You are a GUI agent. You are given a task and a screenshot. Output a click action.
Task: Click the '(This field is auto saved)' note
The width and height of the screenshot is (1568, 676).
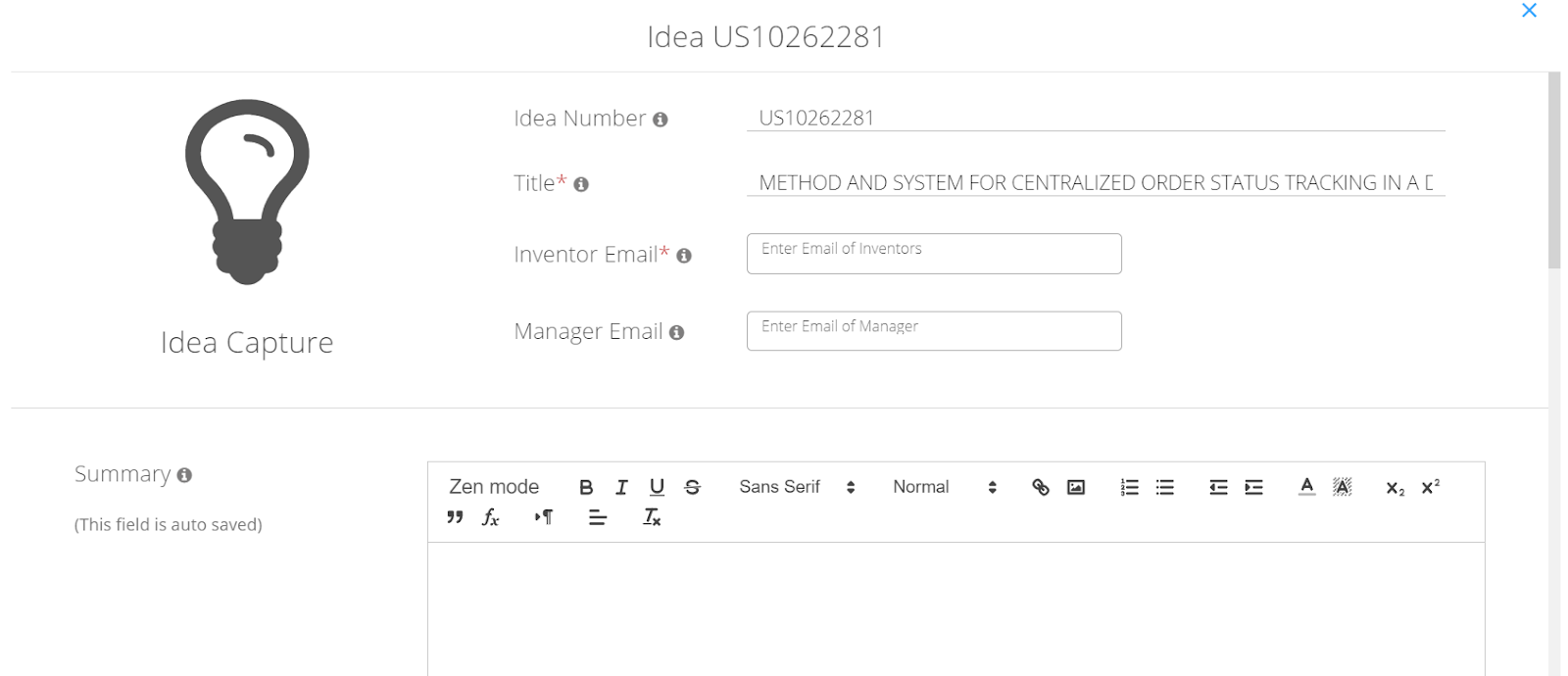click(x=169, y=525)
